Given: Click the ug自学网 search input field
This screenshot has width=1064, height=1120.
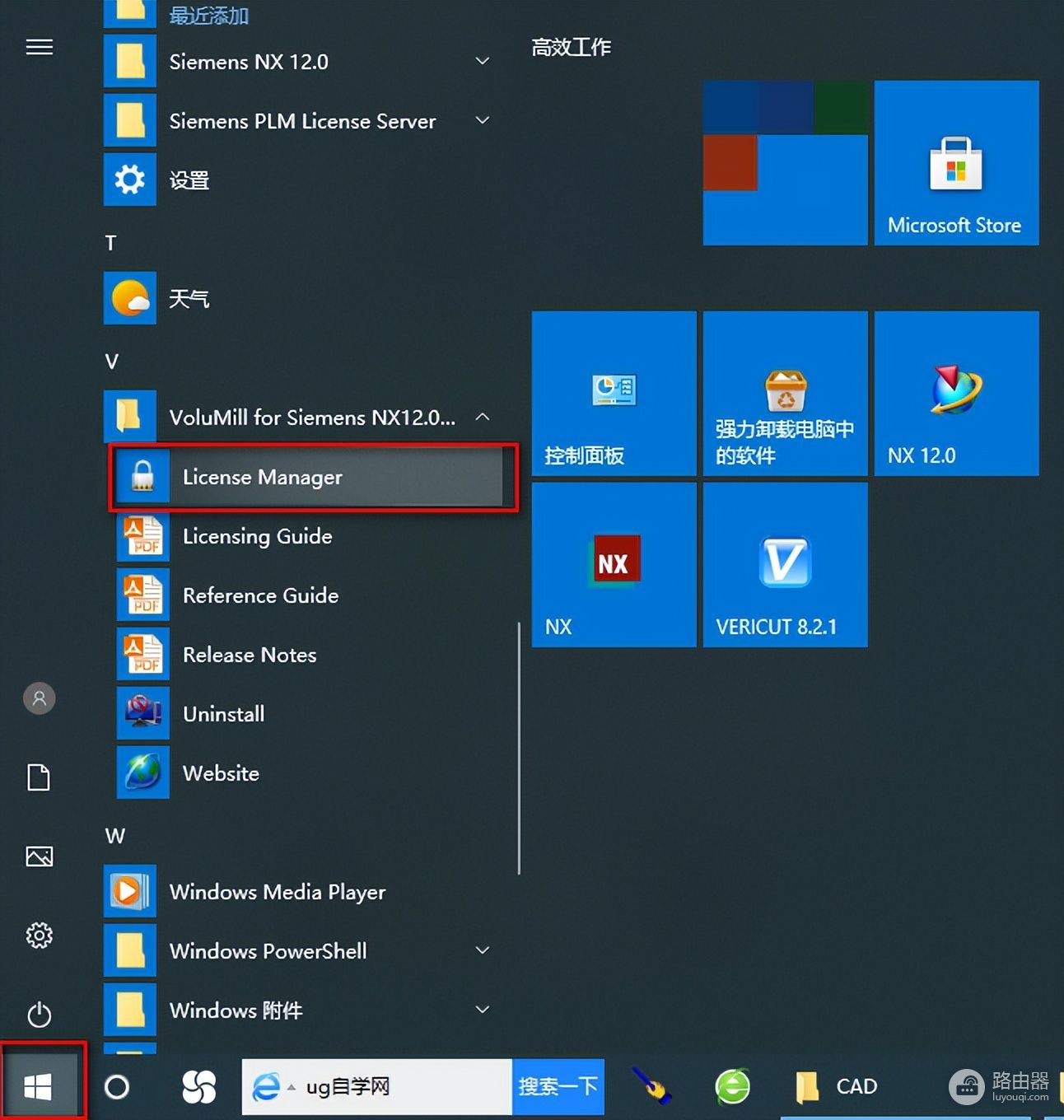Looking at the screenshot, I should (395, 1087).
